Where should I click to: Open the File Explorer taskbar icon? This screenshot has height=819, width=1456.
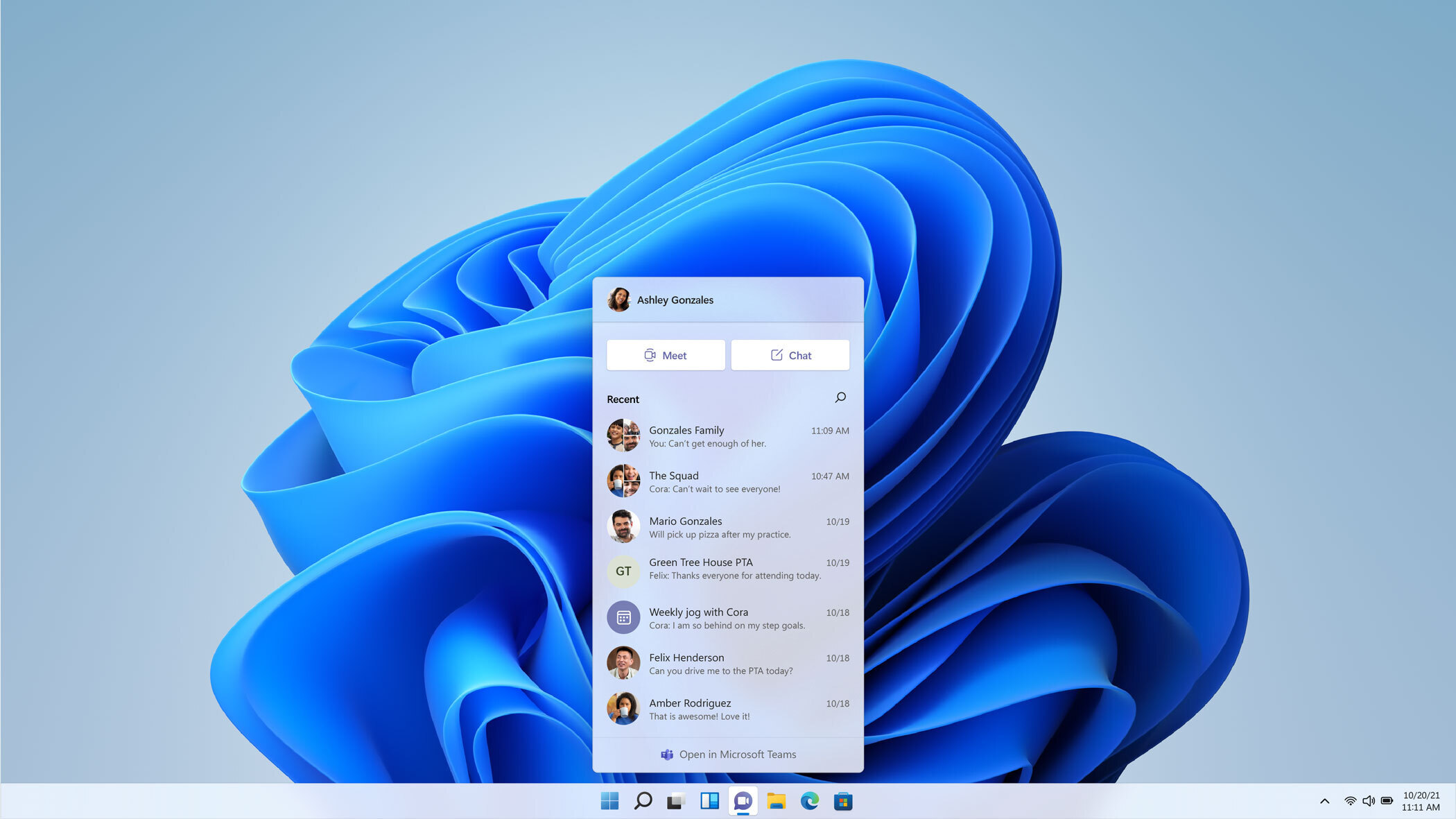point(779,800)
